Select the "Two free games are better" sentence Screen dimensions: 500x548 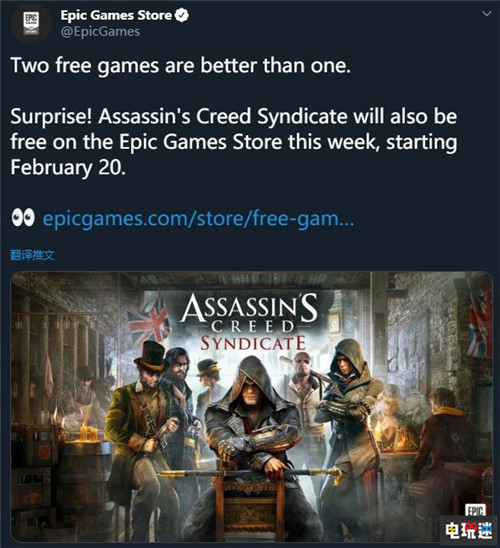(x=181, y=65)
